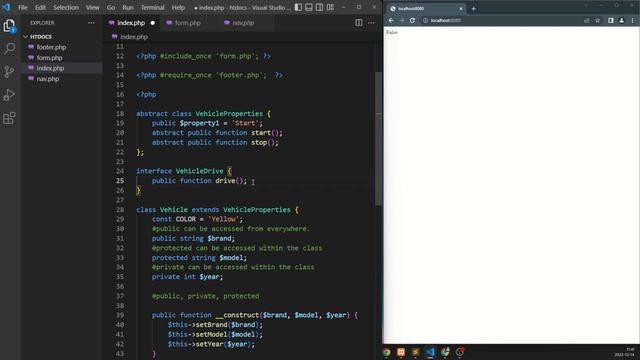Viewport: 640px width, 360px height.
Task: Open browser profile avatar icon
Action: pos(622,20)
